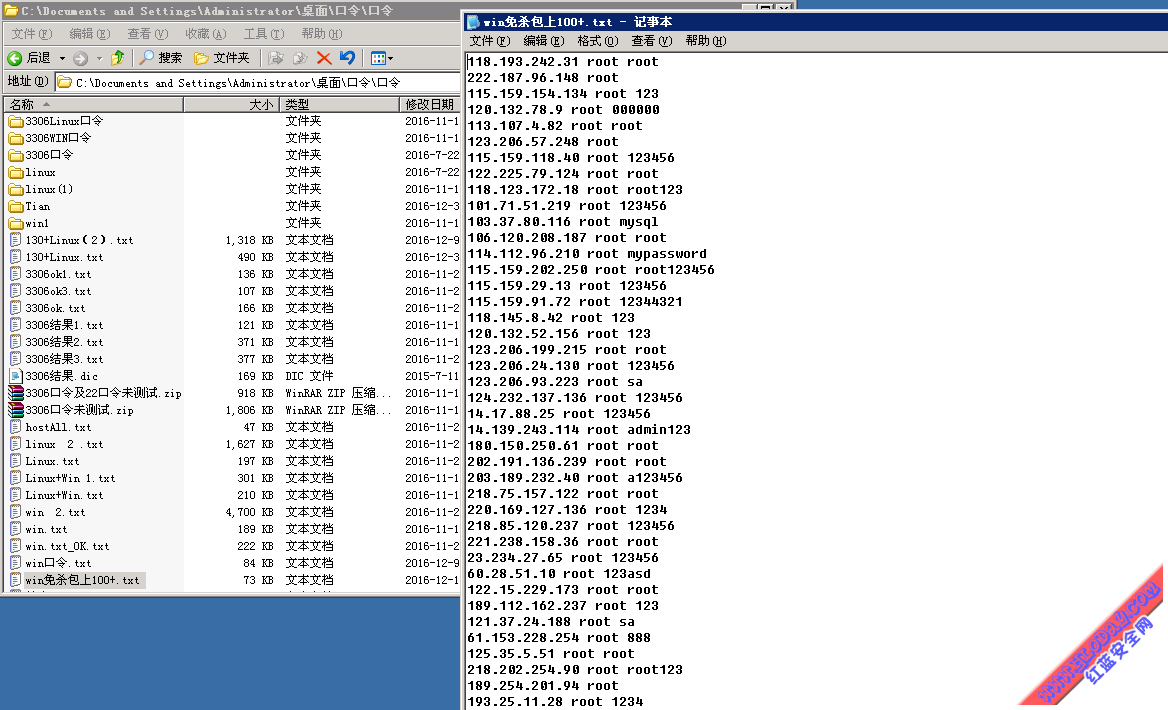The width and height of the screenshot is (1168, 710).
Task: Click the Move To folder toolbar icon
Action: click(277, 58)
